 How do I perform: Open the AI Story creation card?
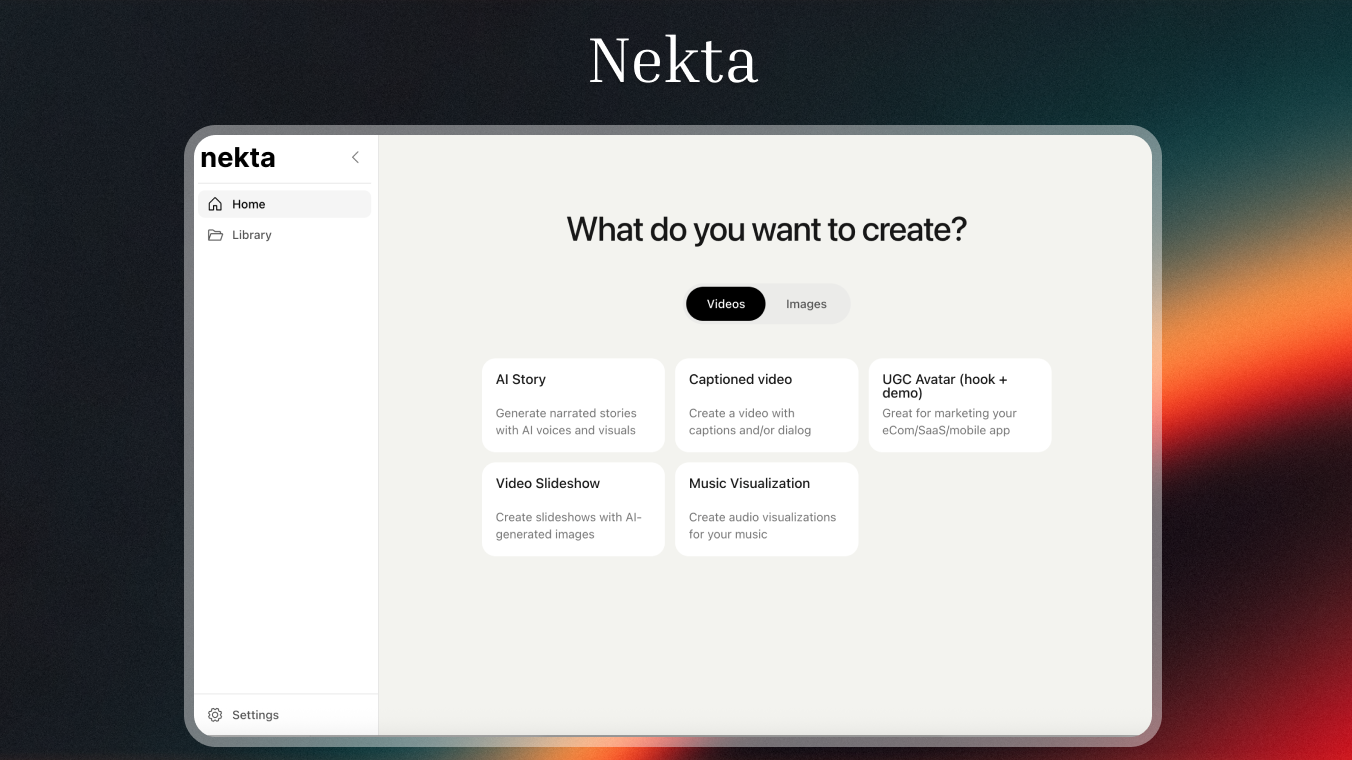point(572,404)
